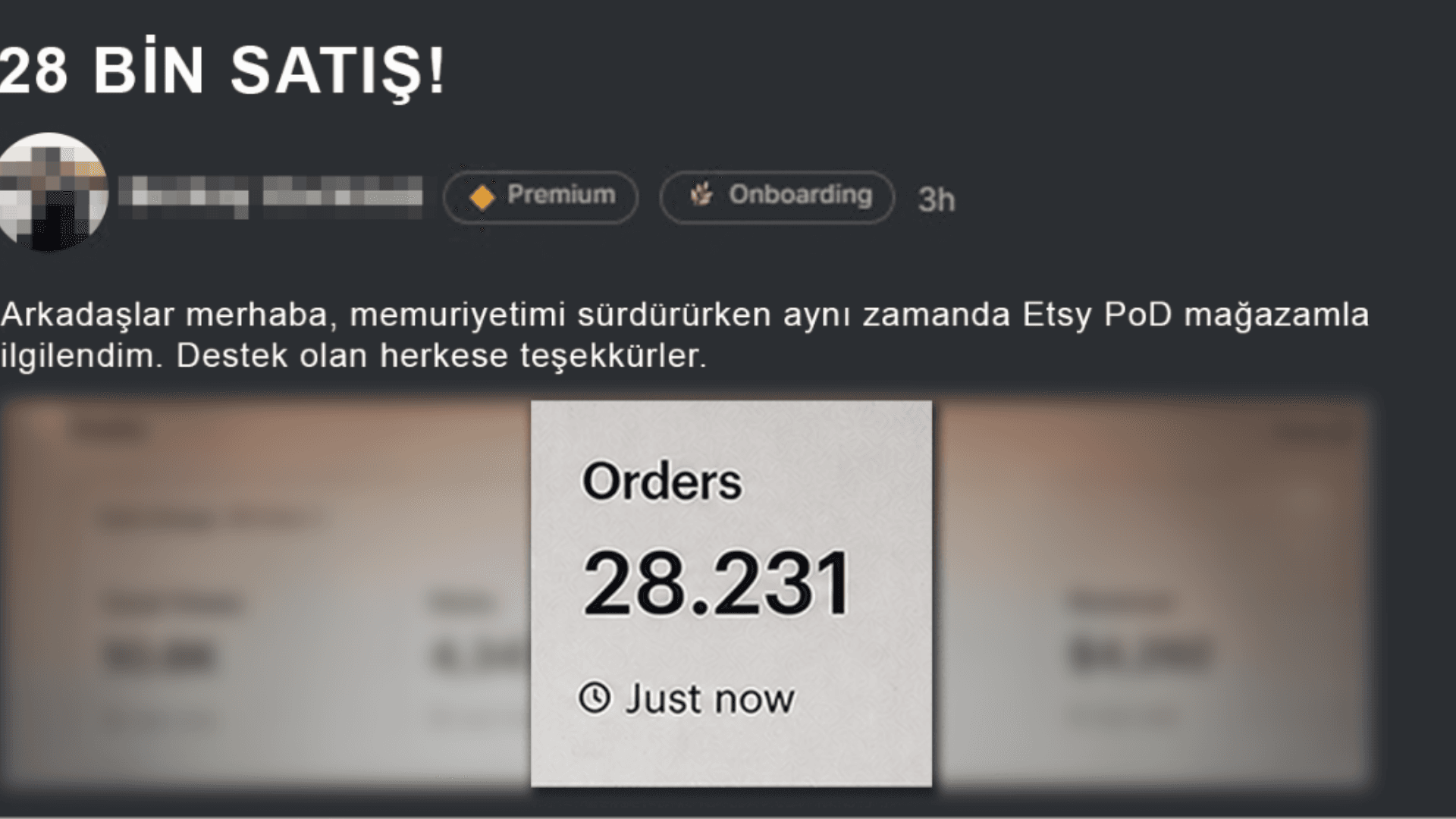Click the blurred stat number on far left
Image resolution: width=1456 pixels, height=819 pixels.
point(159,657)
